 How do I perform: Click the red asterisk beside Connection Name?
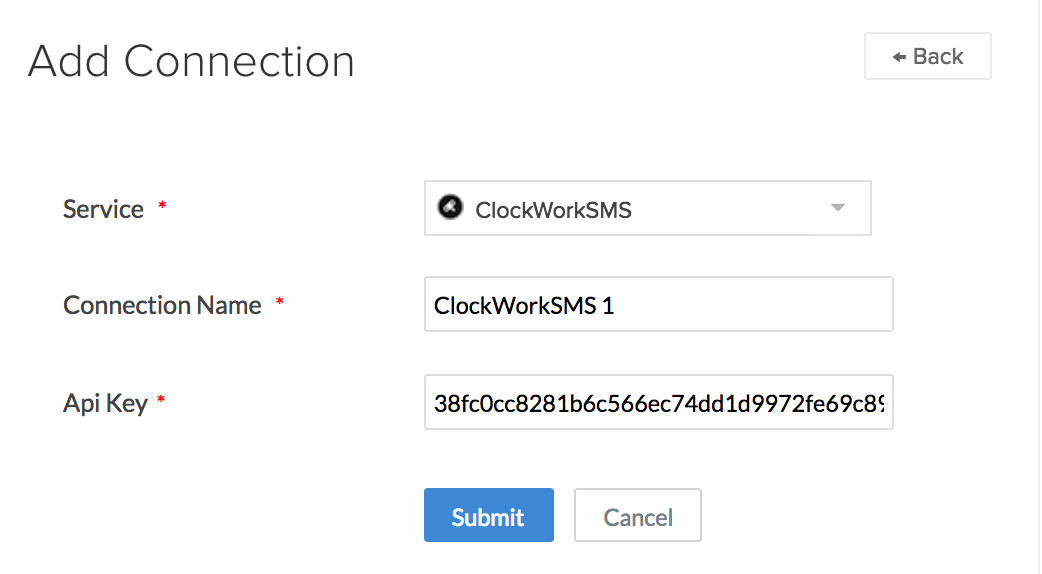coord(280,303)
